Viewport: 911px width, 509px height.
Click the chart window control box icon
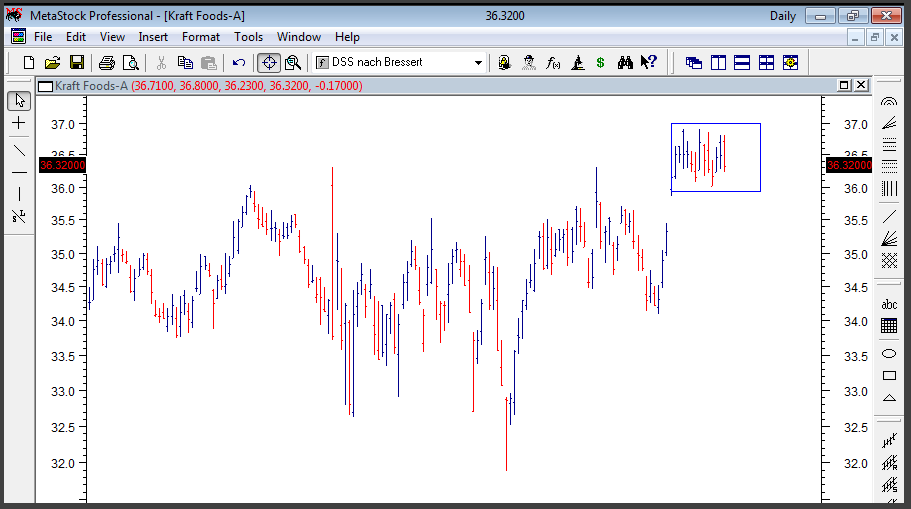coord(45,87)
